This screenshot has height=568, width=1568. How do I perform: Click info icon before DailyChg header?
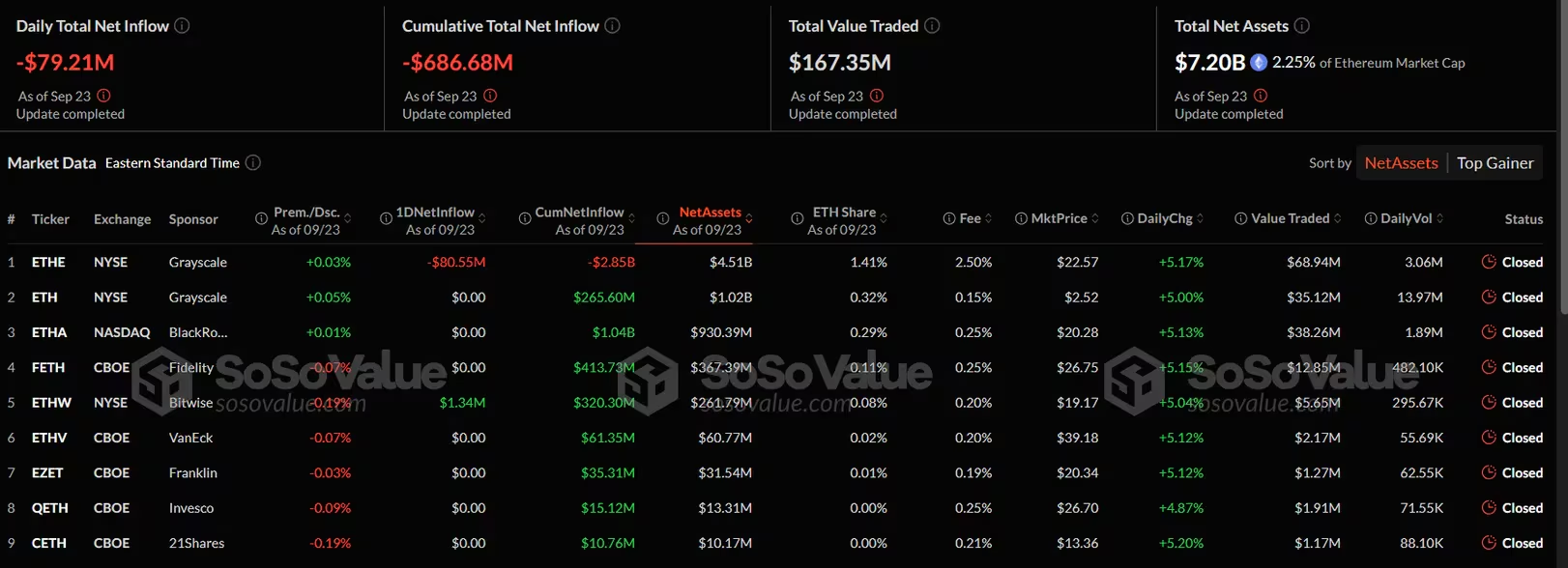tap(1127, 219)
